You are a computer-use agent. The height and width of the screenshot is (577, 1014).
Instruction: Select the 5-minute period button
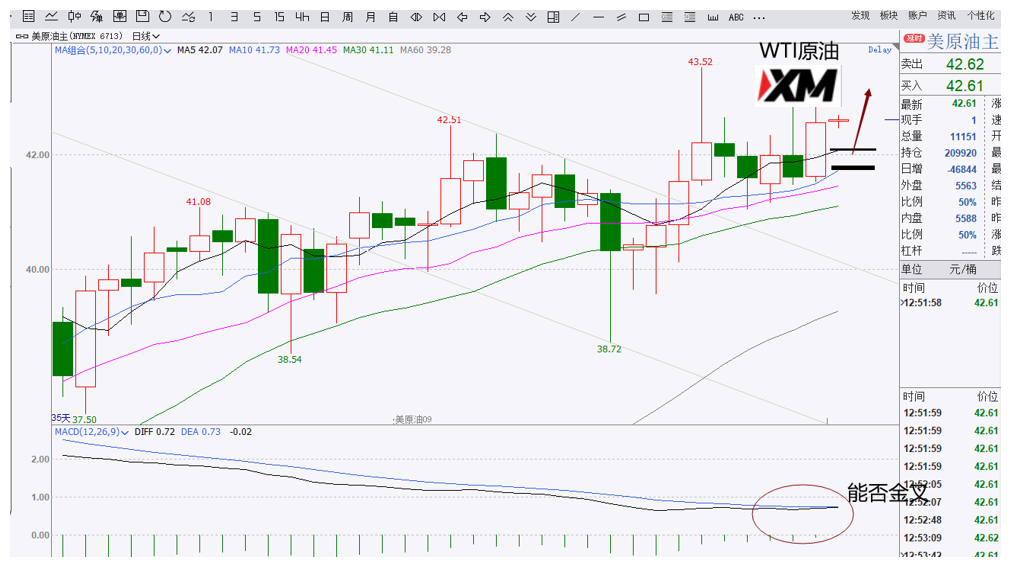tap(257, 17)
